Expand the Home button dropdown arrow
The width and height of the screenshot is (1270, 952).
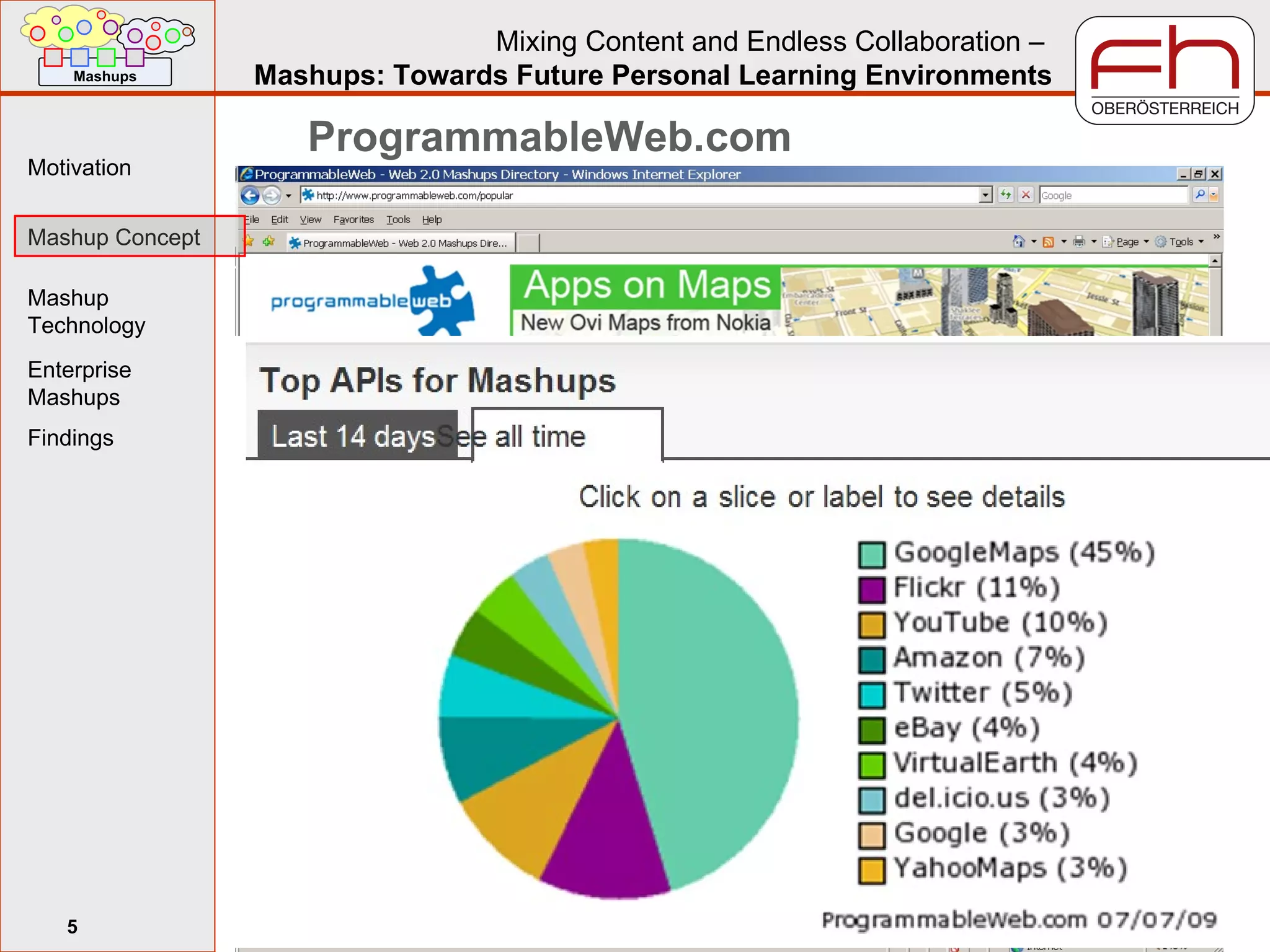click(1034, 242)
